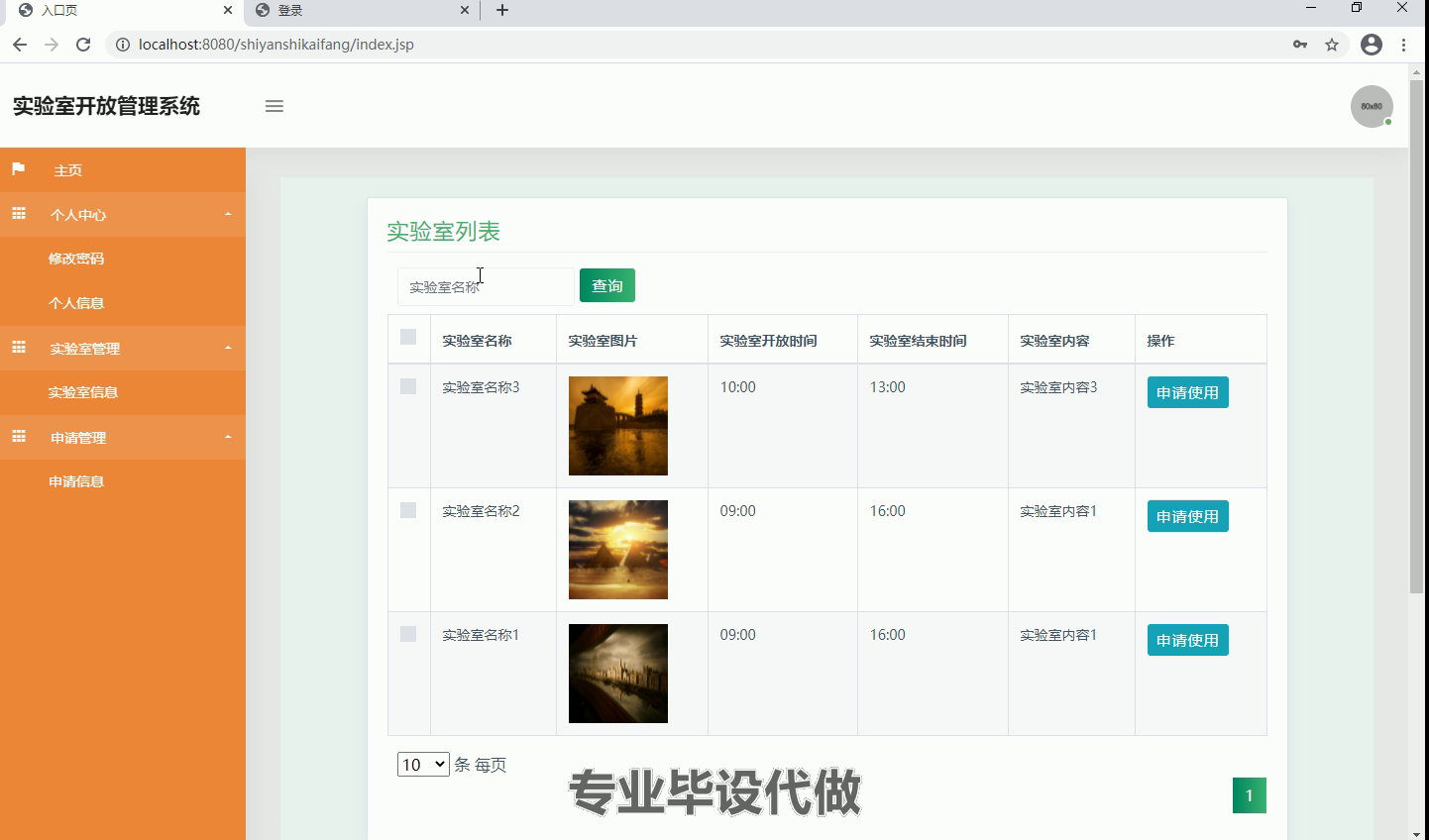Click the browser address bar URL

coord(276,45)
